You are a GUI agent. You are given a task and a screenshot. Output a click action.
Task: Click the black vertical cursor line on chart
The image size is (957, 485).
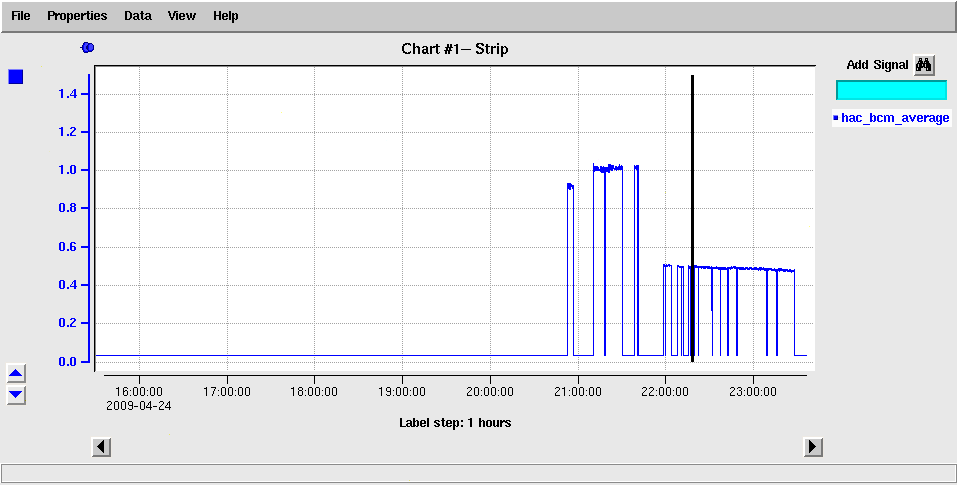click(x=692, y=218)
